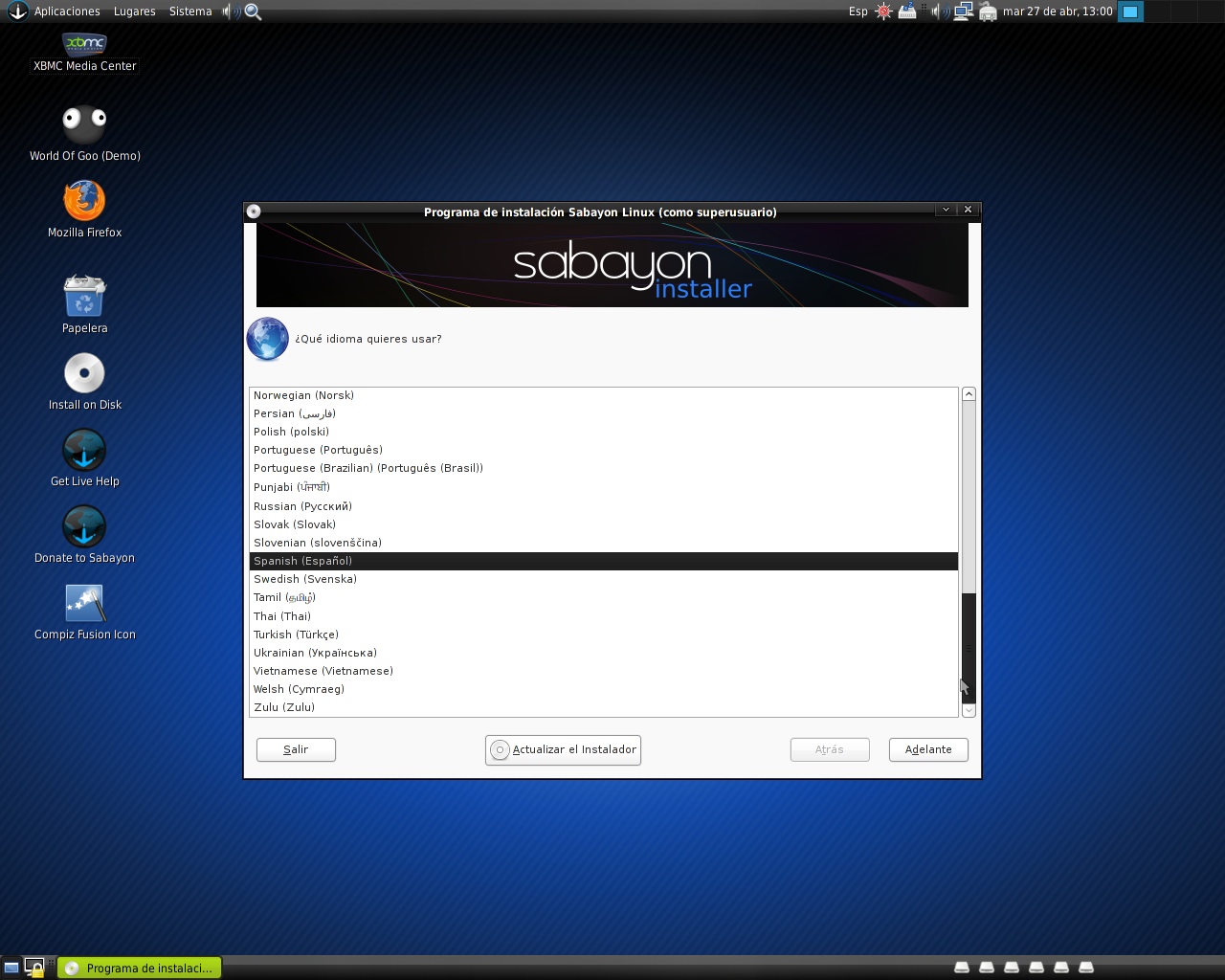The image size is (1225, 980).
Task: Open the network connection tray icon
Action: [x=964, y=11]
